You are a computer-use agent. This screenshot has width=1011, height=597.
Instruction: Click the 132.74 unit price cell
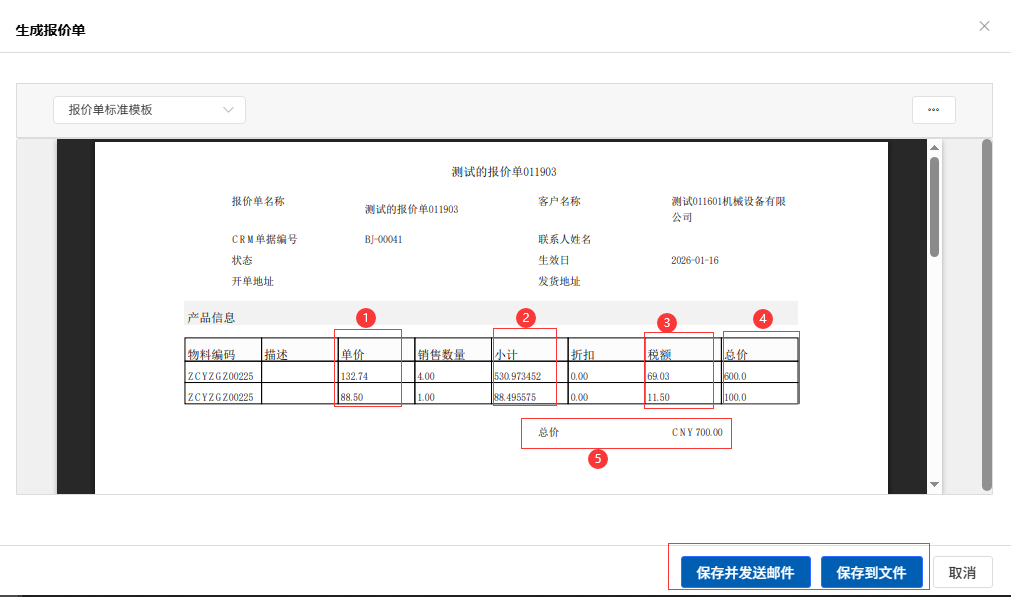355,377
